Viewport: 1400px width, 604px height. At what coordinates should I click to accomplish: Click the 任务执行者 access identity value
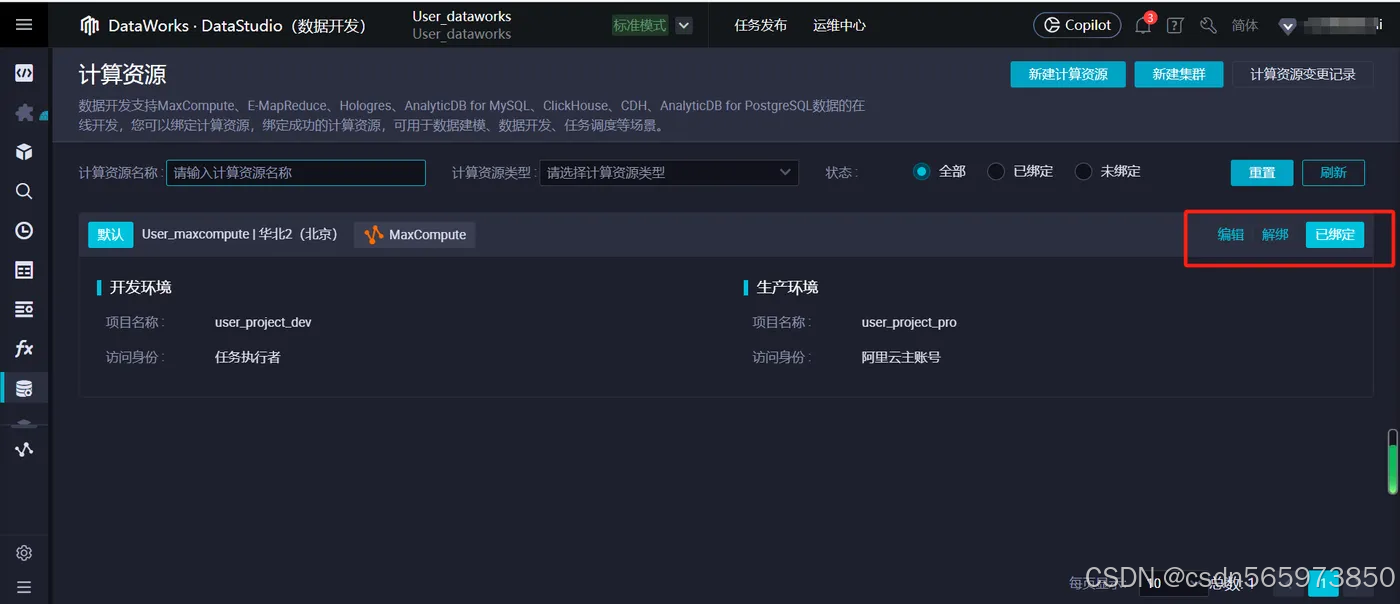coord(248,357)
